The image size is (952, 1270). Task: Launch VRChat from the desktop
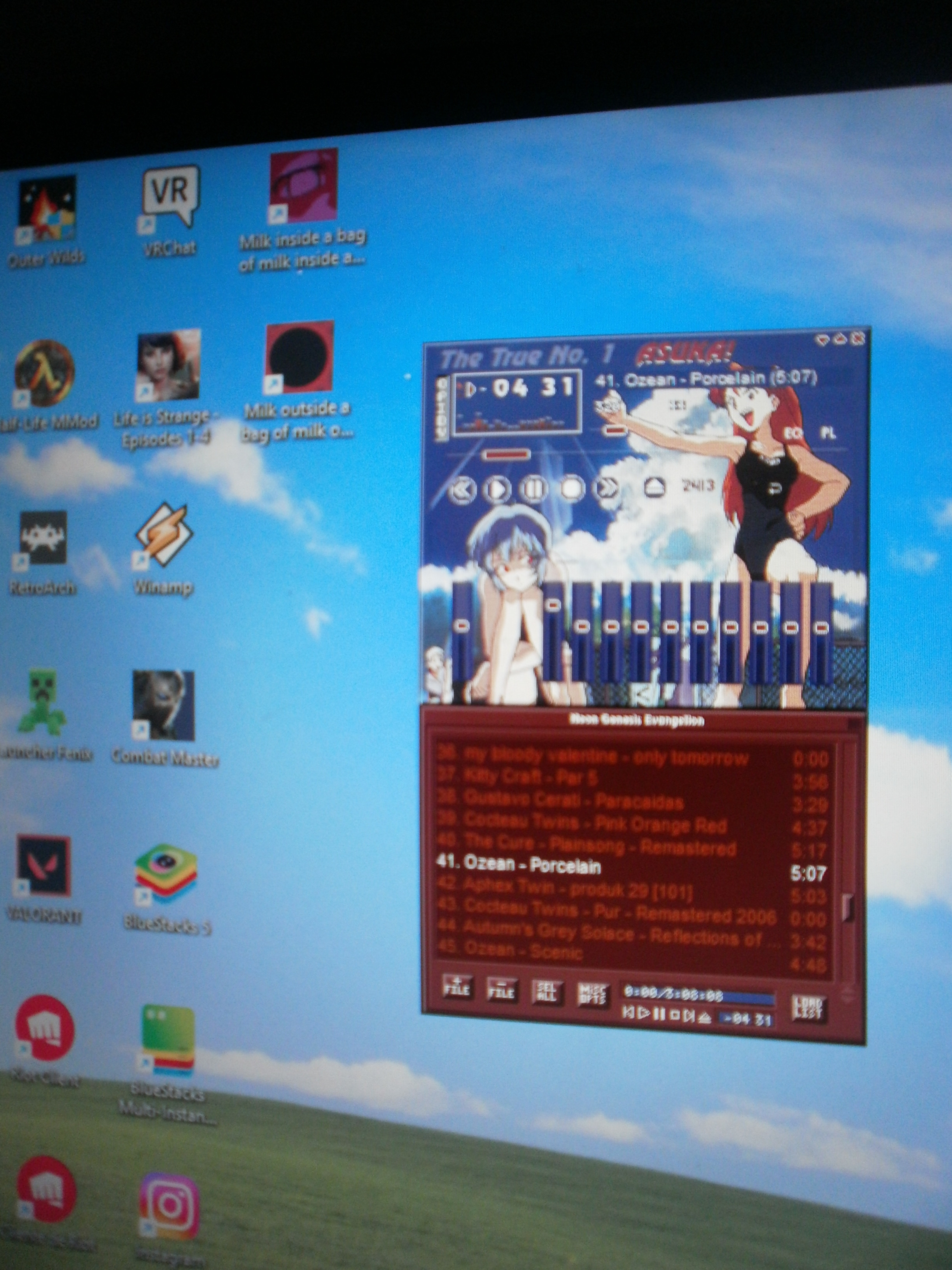click(170, 211)
